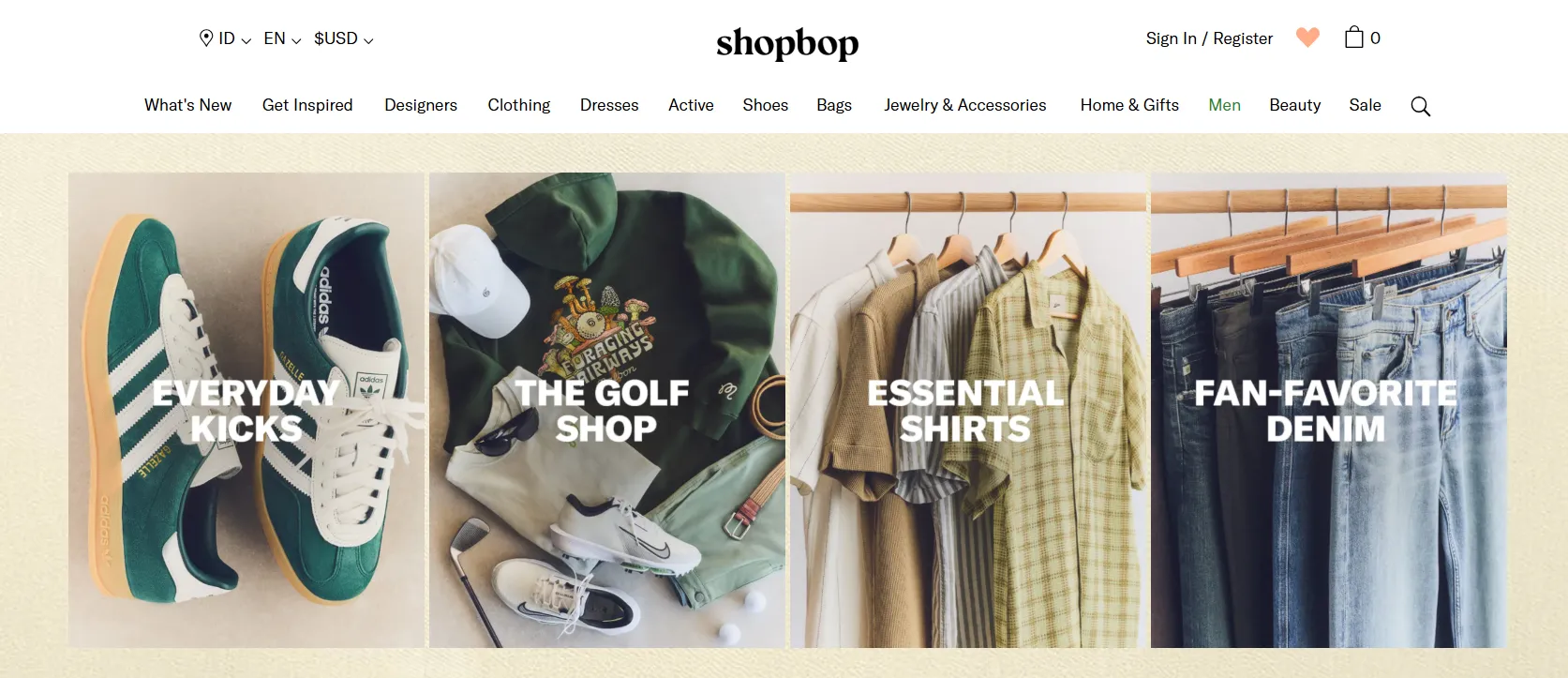The height and width of the screenshot is (678, 1568).
Task: View wishlist via the heart icon
Action: 1307,38
